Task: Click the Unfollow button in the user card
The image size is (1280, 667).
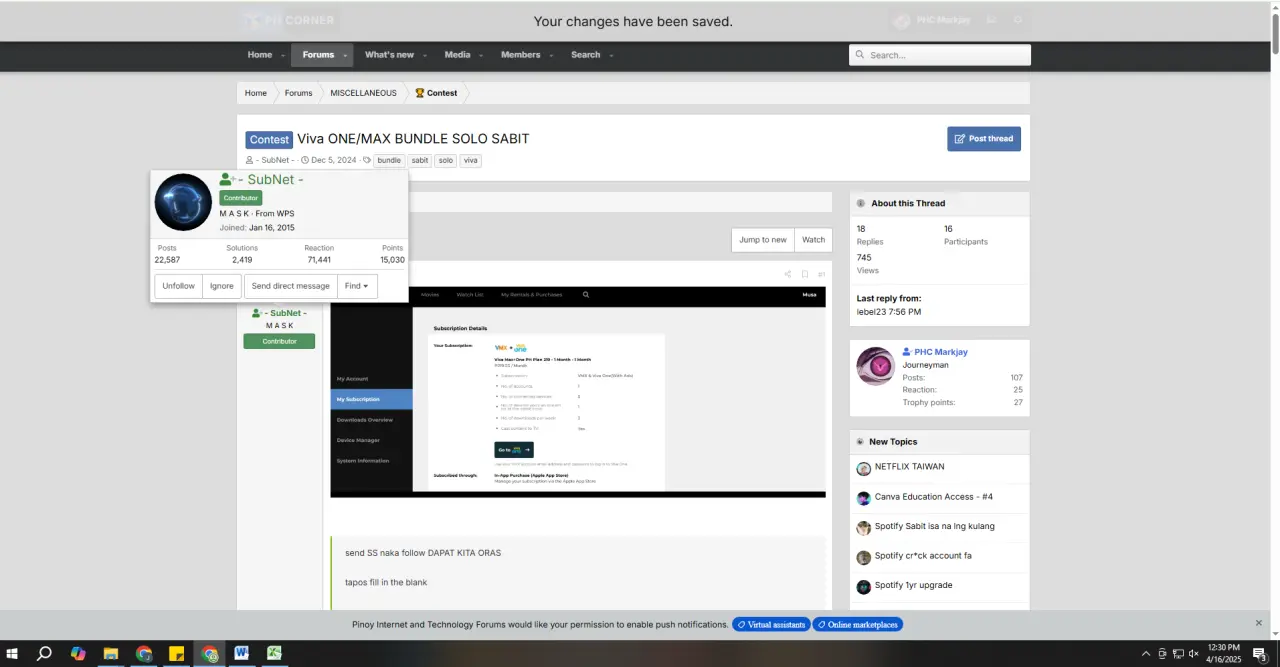Action: 179,286
